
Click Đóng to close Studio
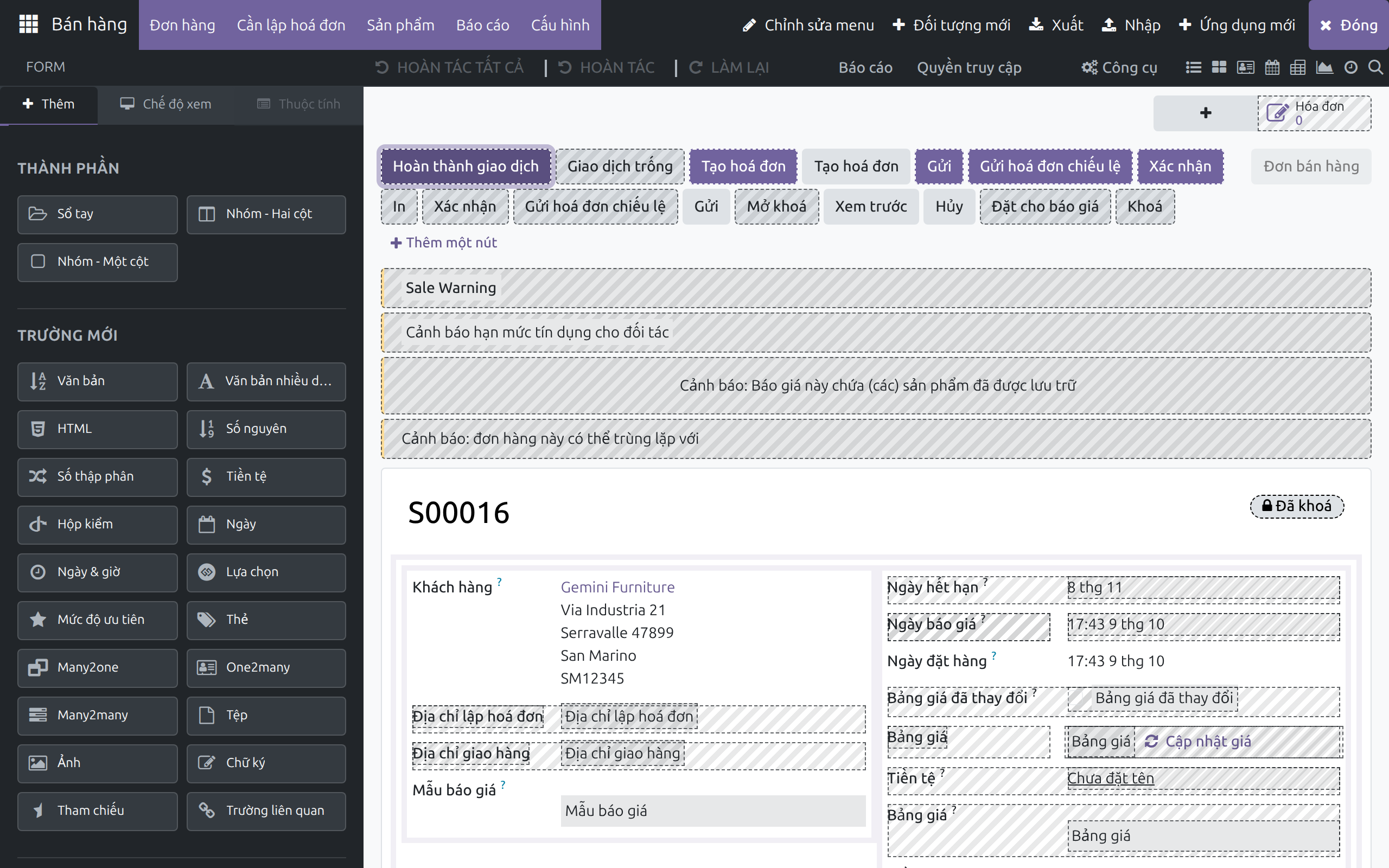1348,25
